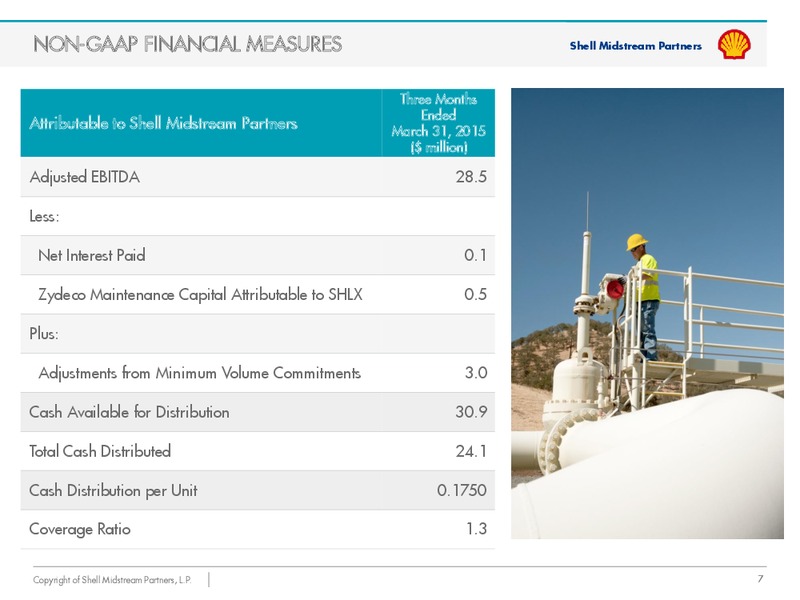Click the Net Interest Paid value 0.1

(475, 255)
